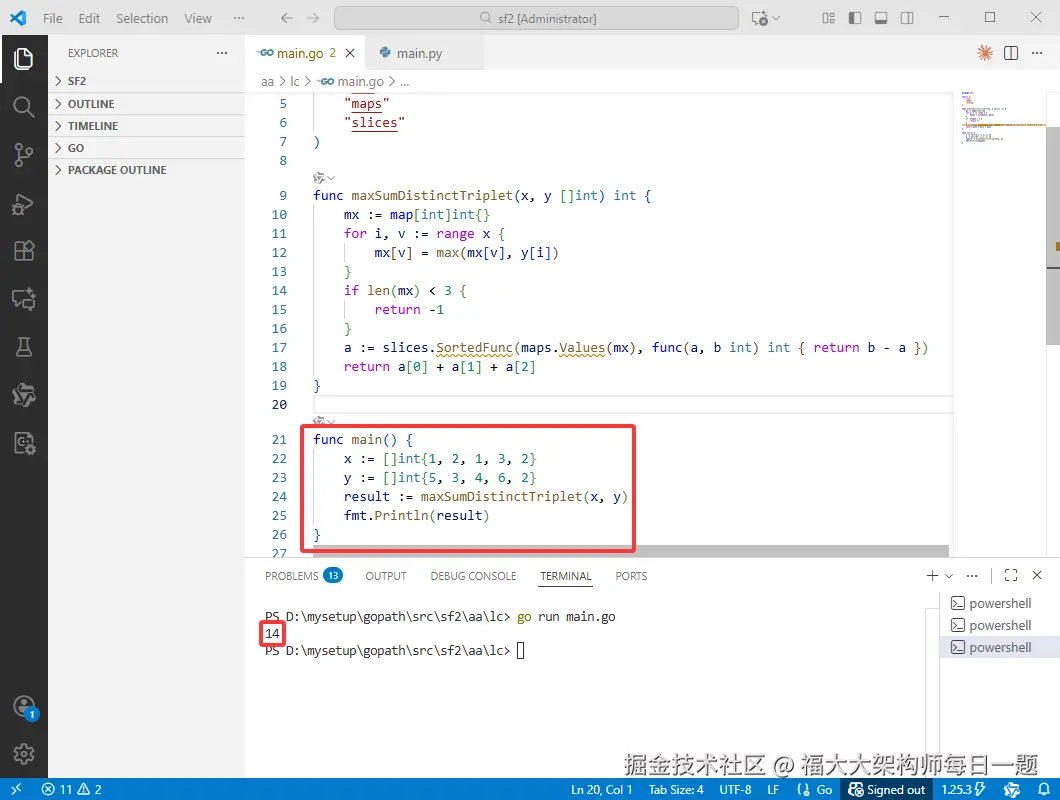
Task: Close the bottom panel
Action: (1037, 575)
